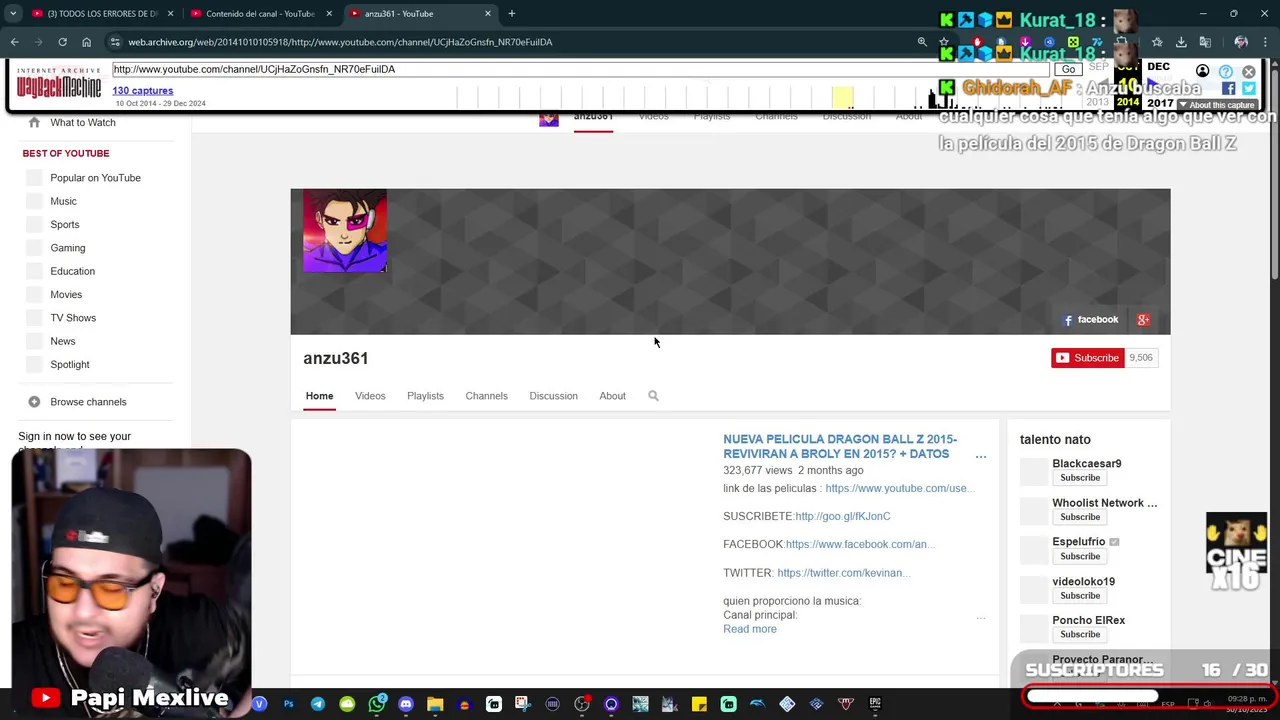Select Spotlight in sidebar

tap(70, 365)
